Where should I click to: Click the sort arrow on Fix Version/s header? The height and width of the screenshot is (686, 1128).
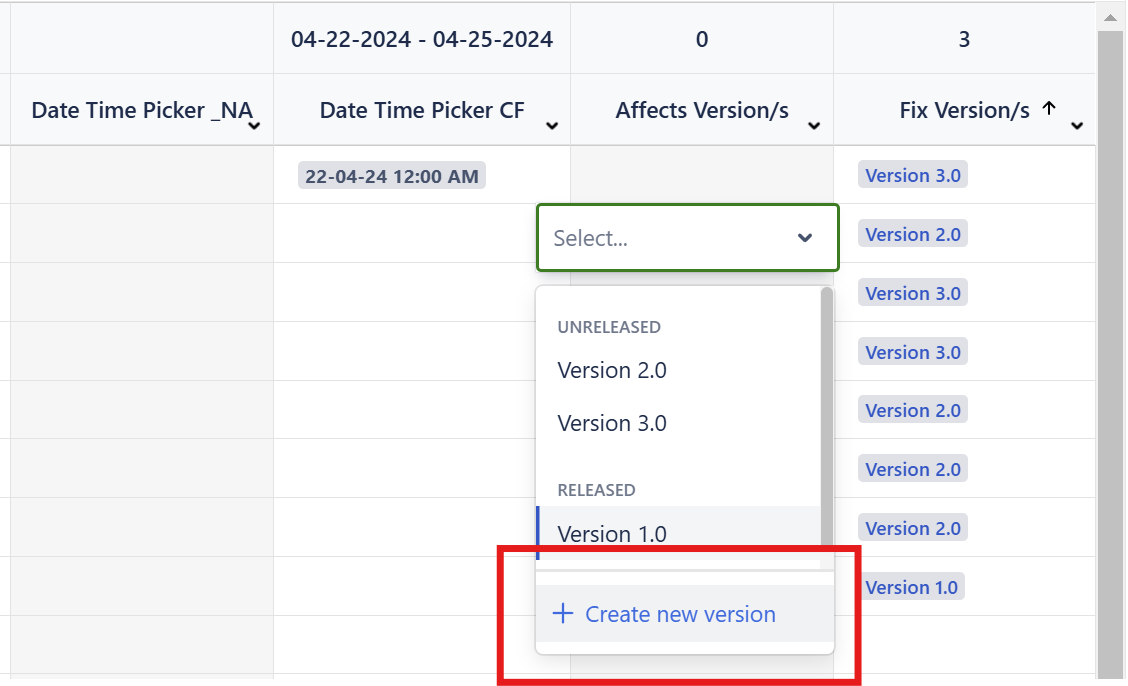click(1049, 109)
